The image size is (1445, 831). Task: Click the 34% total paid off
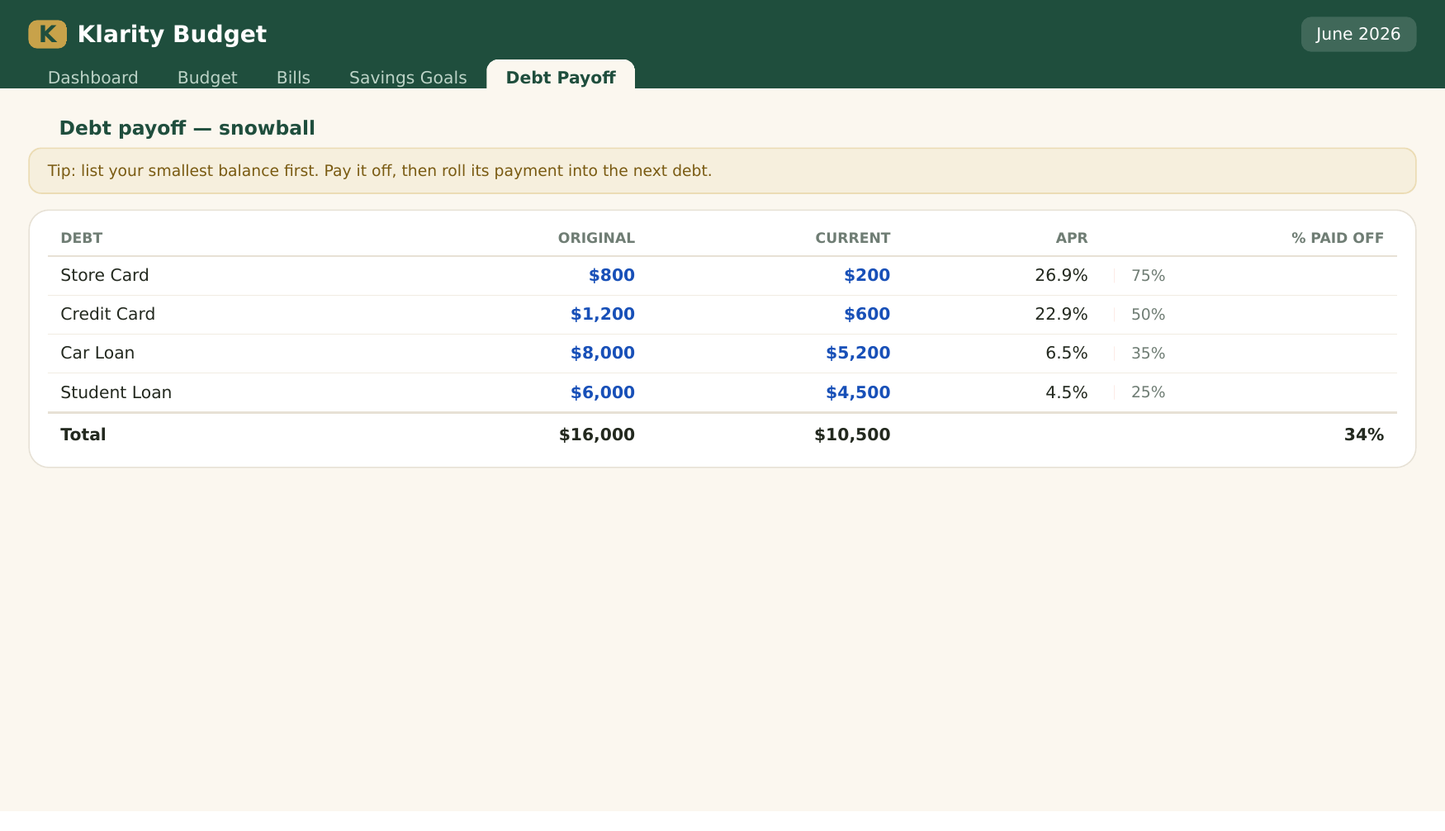[1364, 434]
